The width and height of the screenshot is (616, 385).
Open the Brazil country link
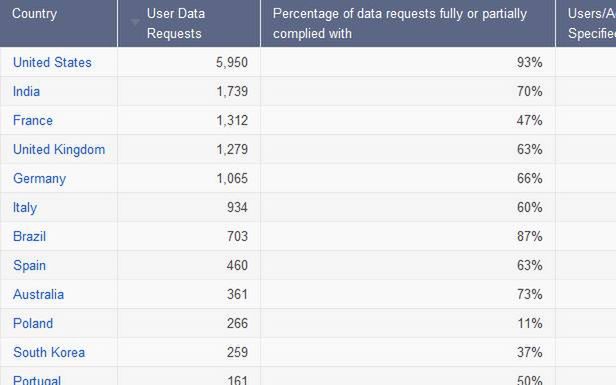click(x=29, y=236)
